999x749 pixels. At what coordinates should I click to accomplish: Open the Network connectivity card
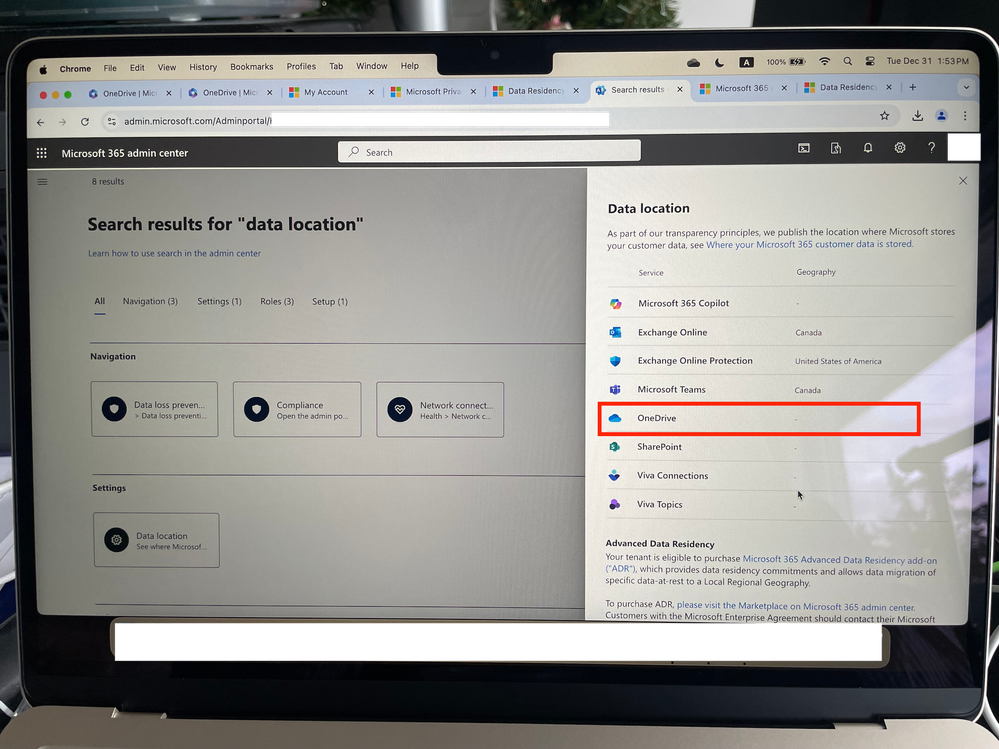(440, 410)
